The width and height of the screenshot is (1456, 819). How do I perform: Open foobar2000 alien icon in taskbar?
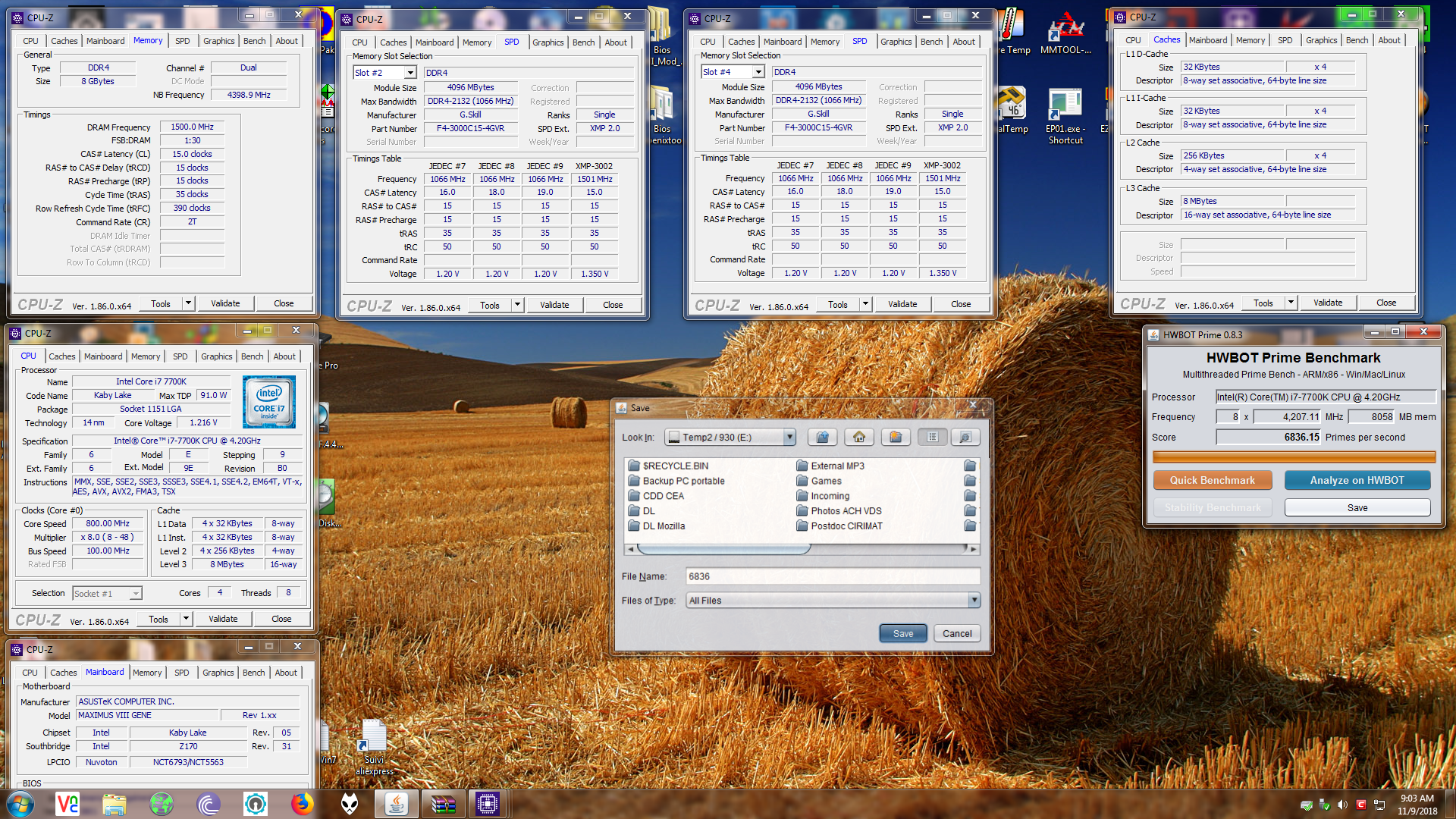click(x=350, y=804)
